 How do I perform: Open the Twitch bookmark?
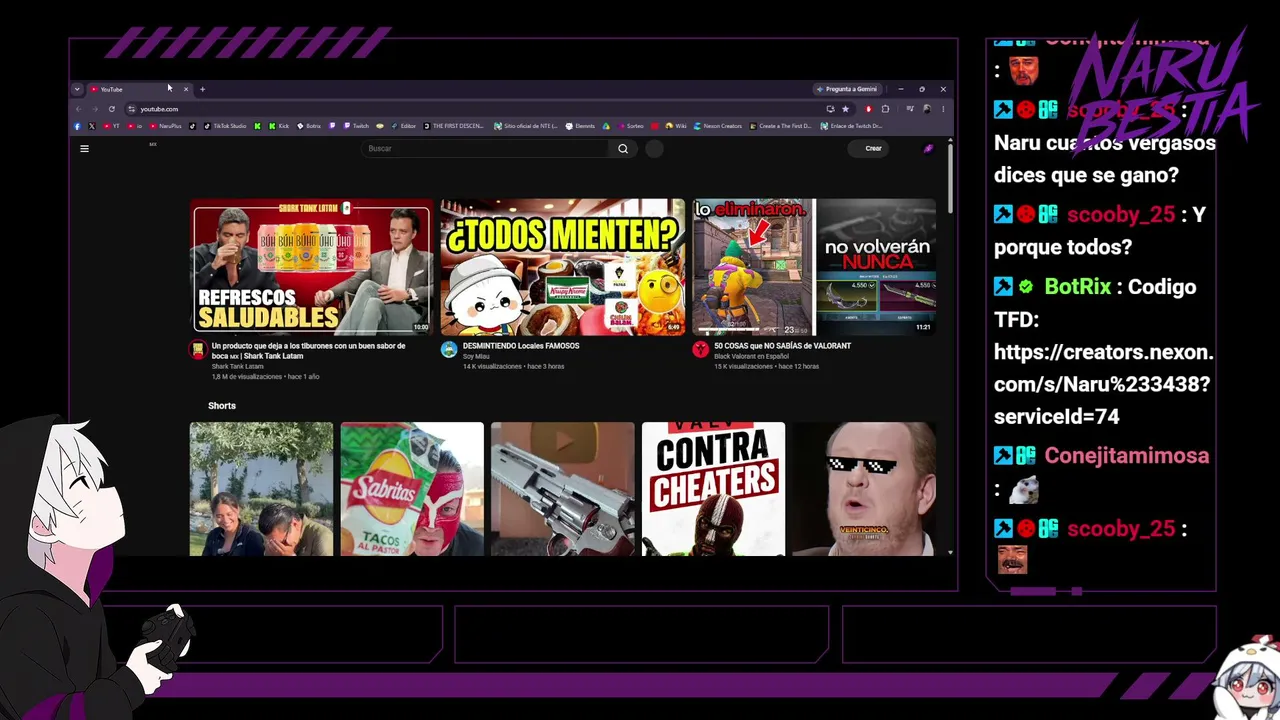tap(356, 126)
